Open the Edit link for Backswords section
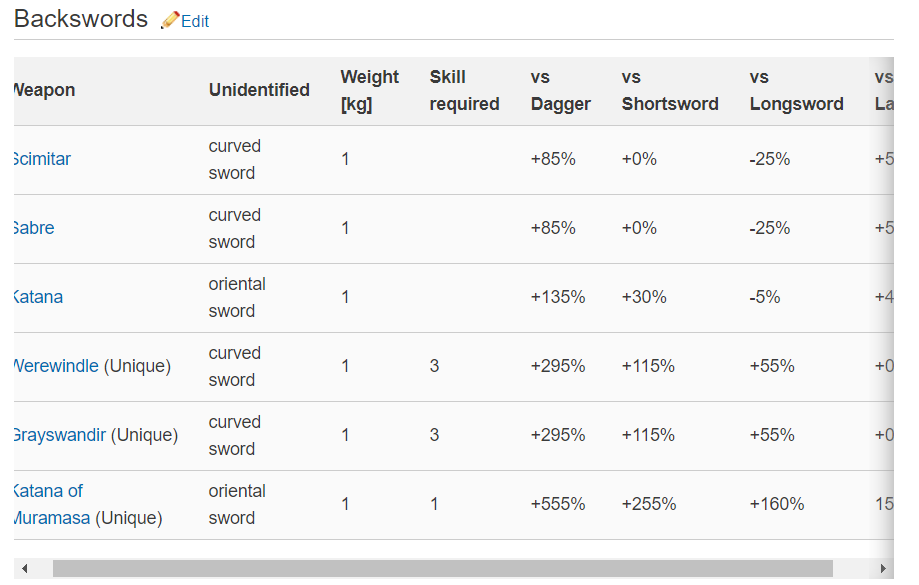 click(195, 21)
